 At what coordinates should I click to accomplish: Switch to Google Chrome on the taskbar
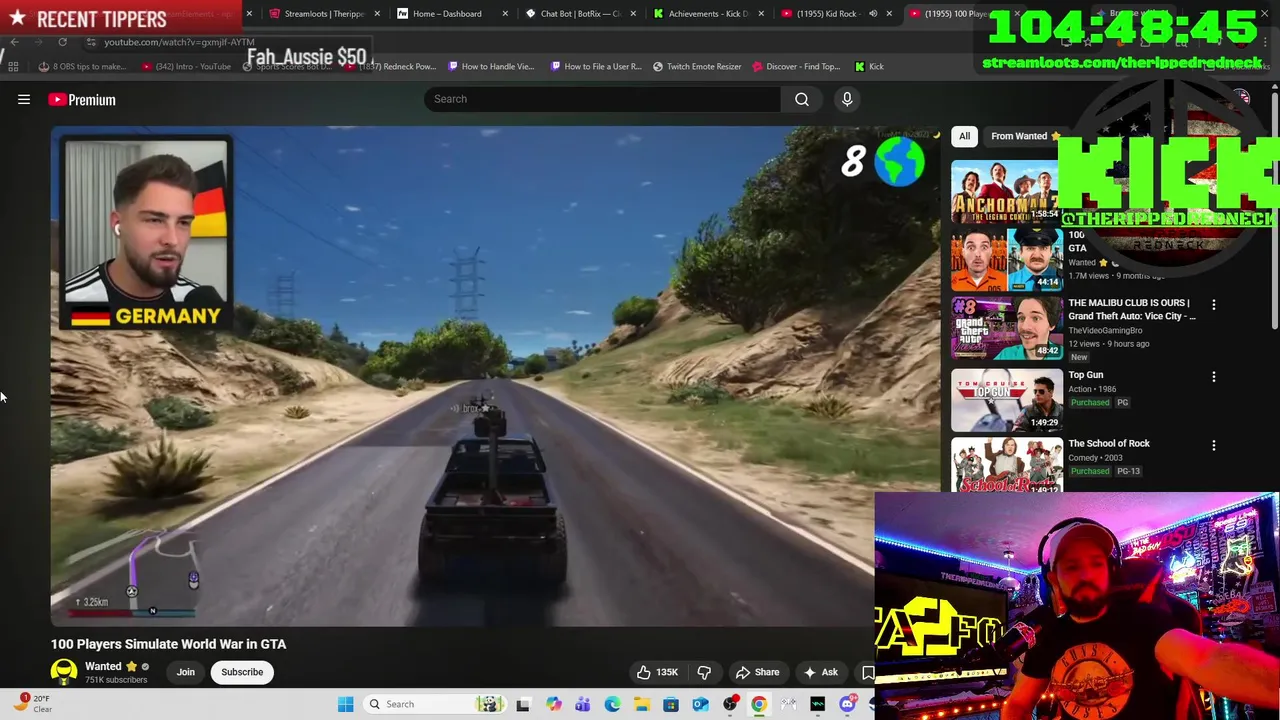(x=759, y=704)
